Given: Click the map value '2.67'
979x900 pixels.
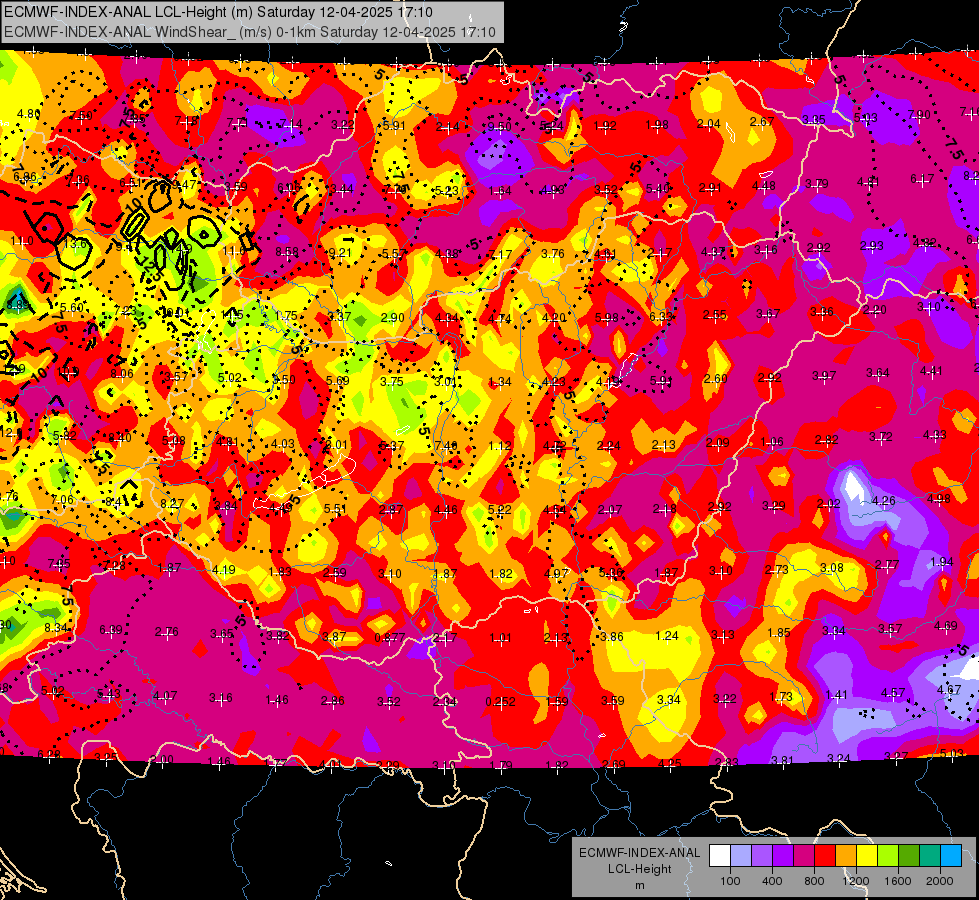Looking at the screenshot, I should (762, 122).
